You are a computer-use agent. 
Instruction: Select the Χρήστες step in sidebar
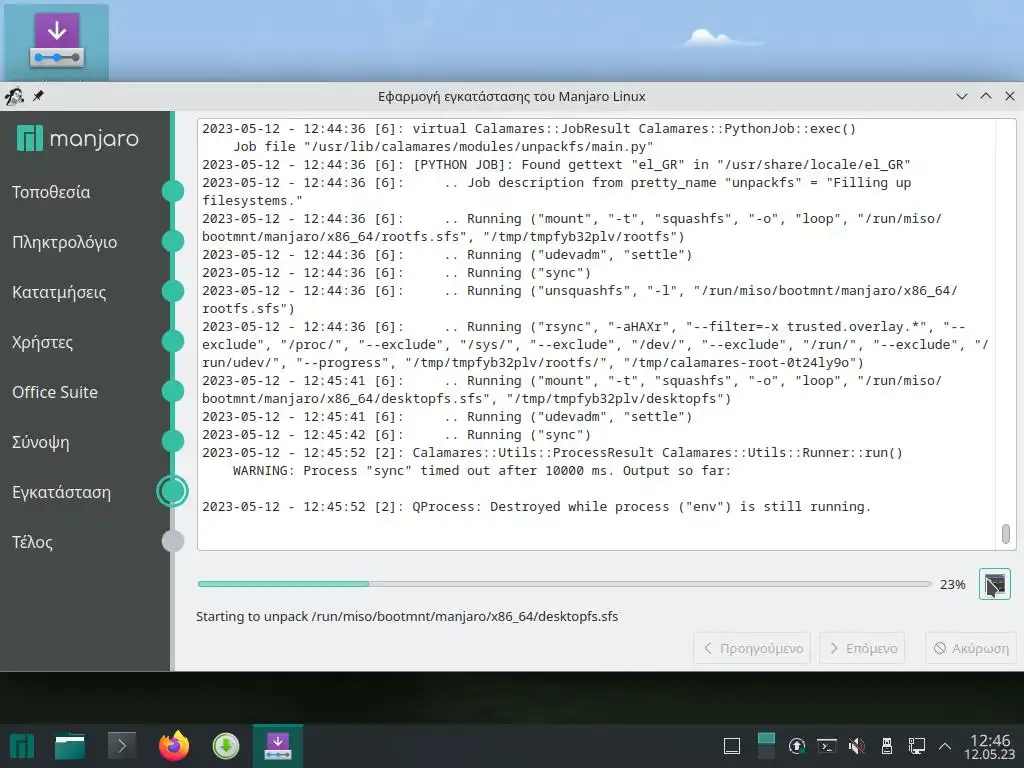point(42,342)
